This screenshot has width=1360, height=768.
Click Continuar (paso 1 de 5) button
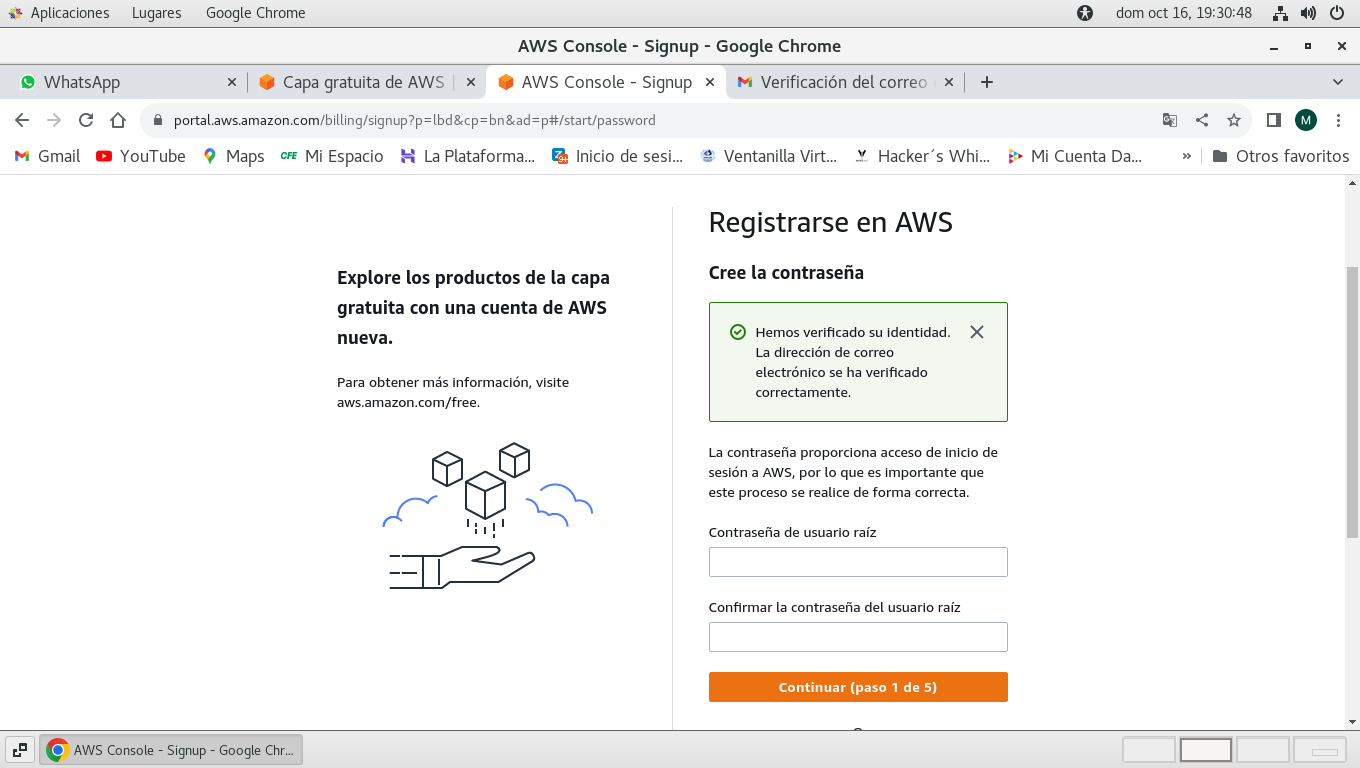[x=858, y=687]
